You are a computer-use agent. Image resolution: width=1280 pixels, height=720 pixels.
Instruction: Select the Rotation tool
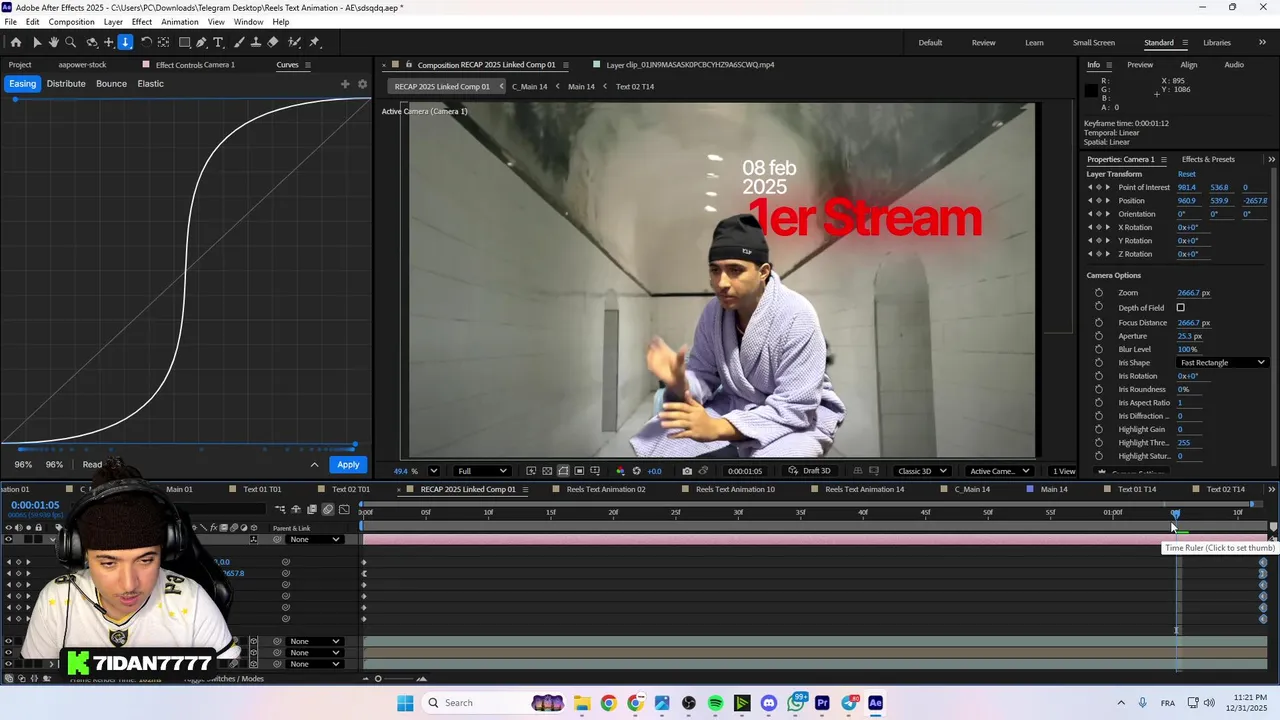coord(146,42)
